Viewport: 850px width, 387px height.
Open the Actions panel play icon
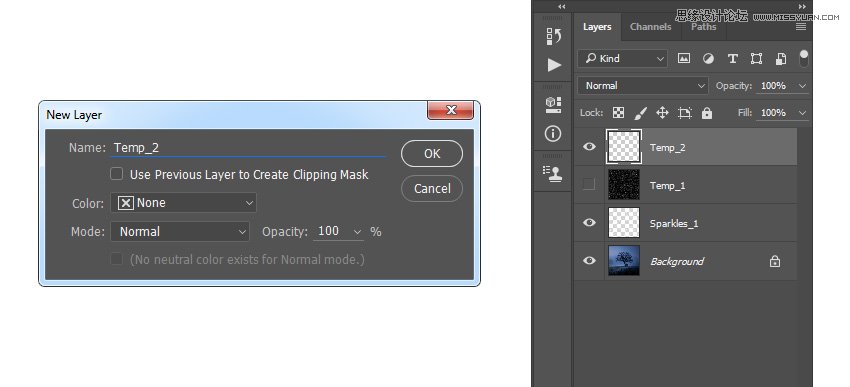point(553,65)
